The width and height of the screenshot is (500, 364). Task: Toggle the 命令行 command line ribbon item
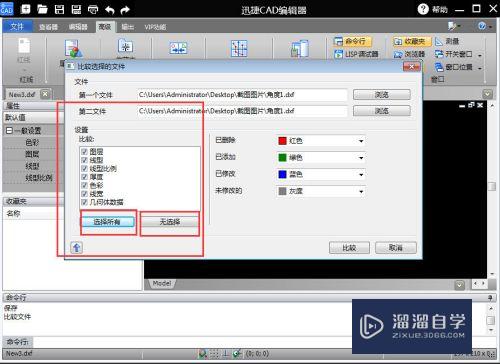coord(352,41)
